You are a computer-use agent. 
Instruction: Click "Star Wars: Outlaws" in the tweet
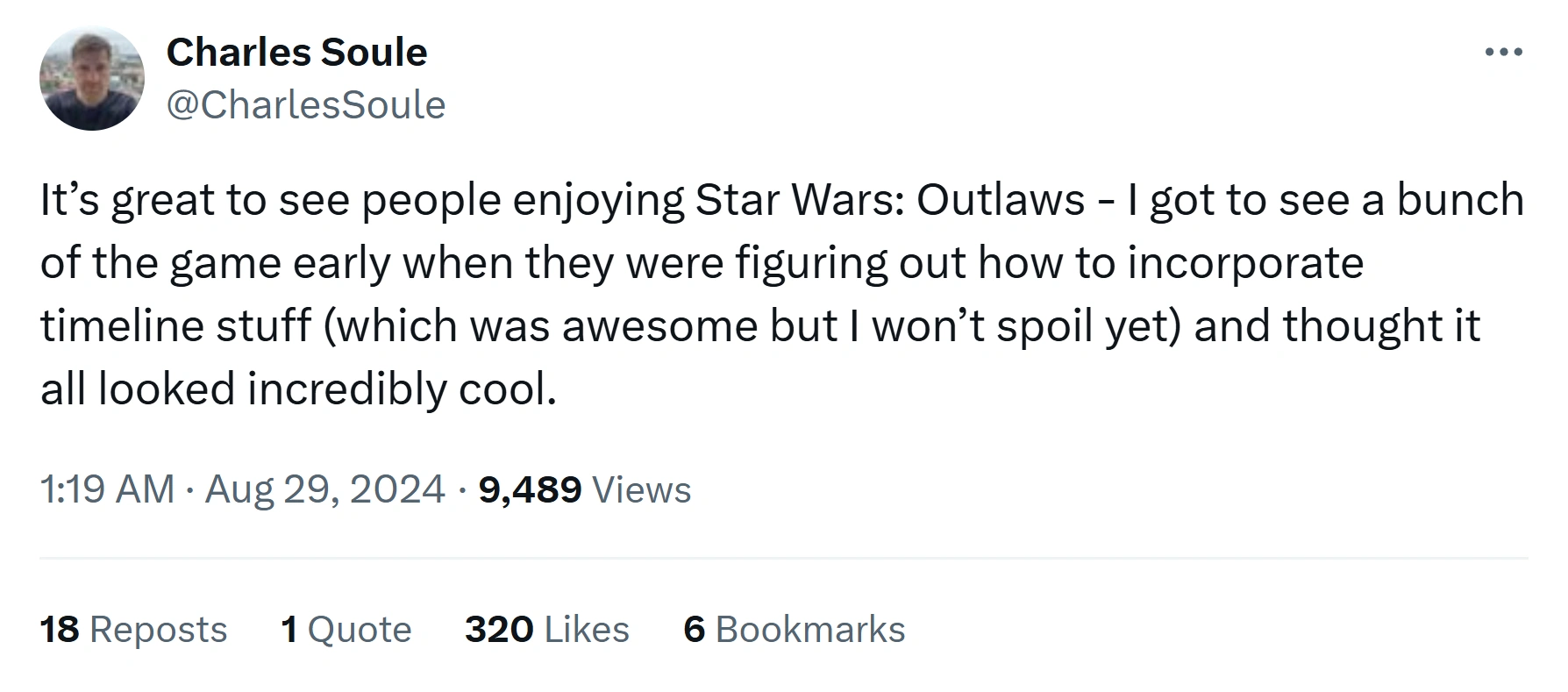pos(890,200)
